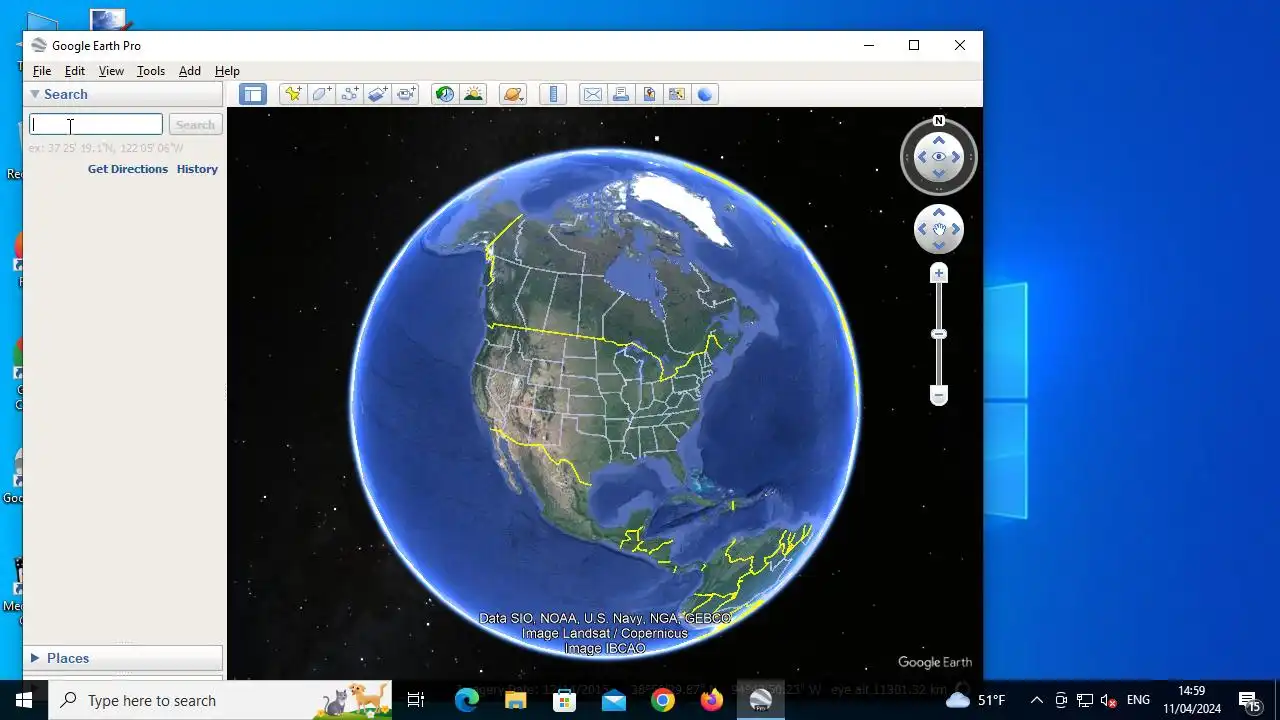1280x720 pixels.
Task: Expand the Places panel triangle
Action: pyautogui.click(x=35, y=658)
